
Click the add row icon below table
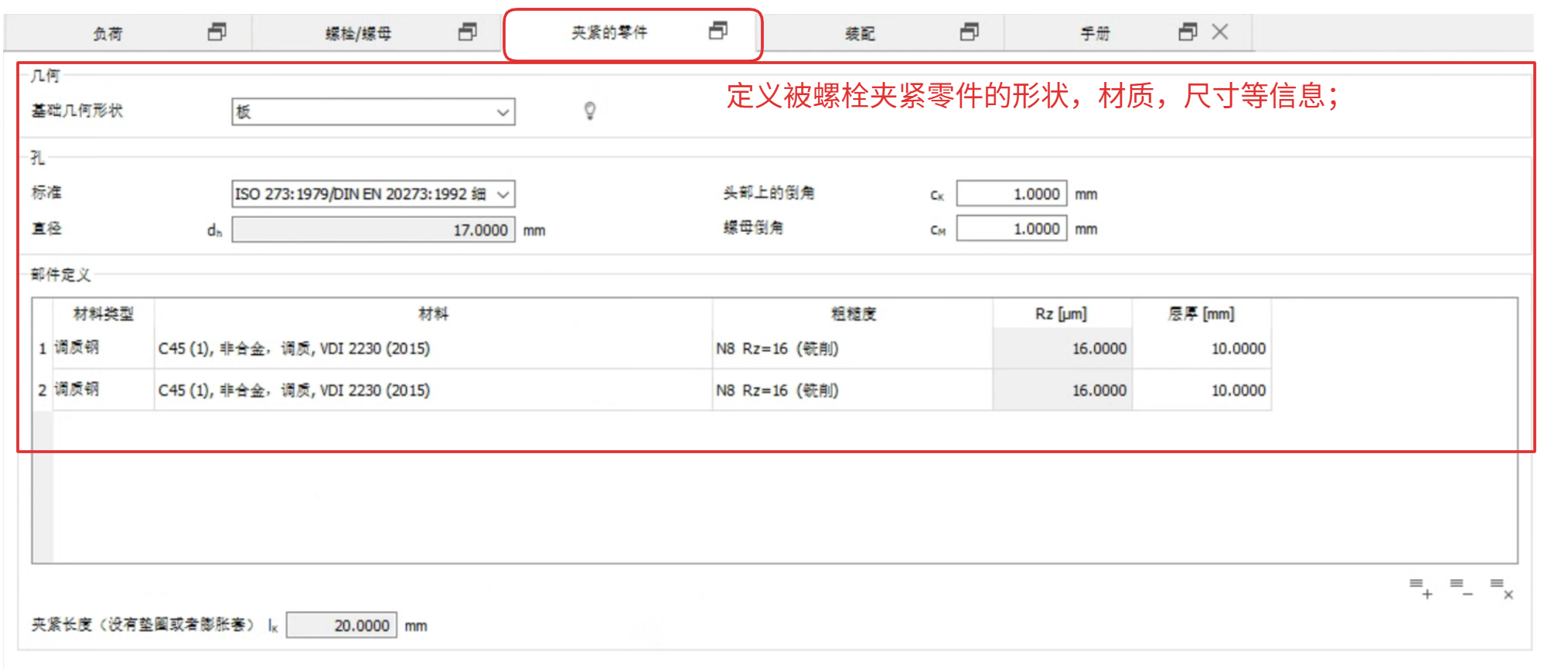point(1420,589)
